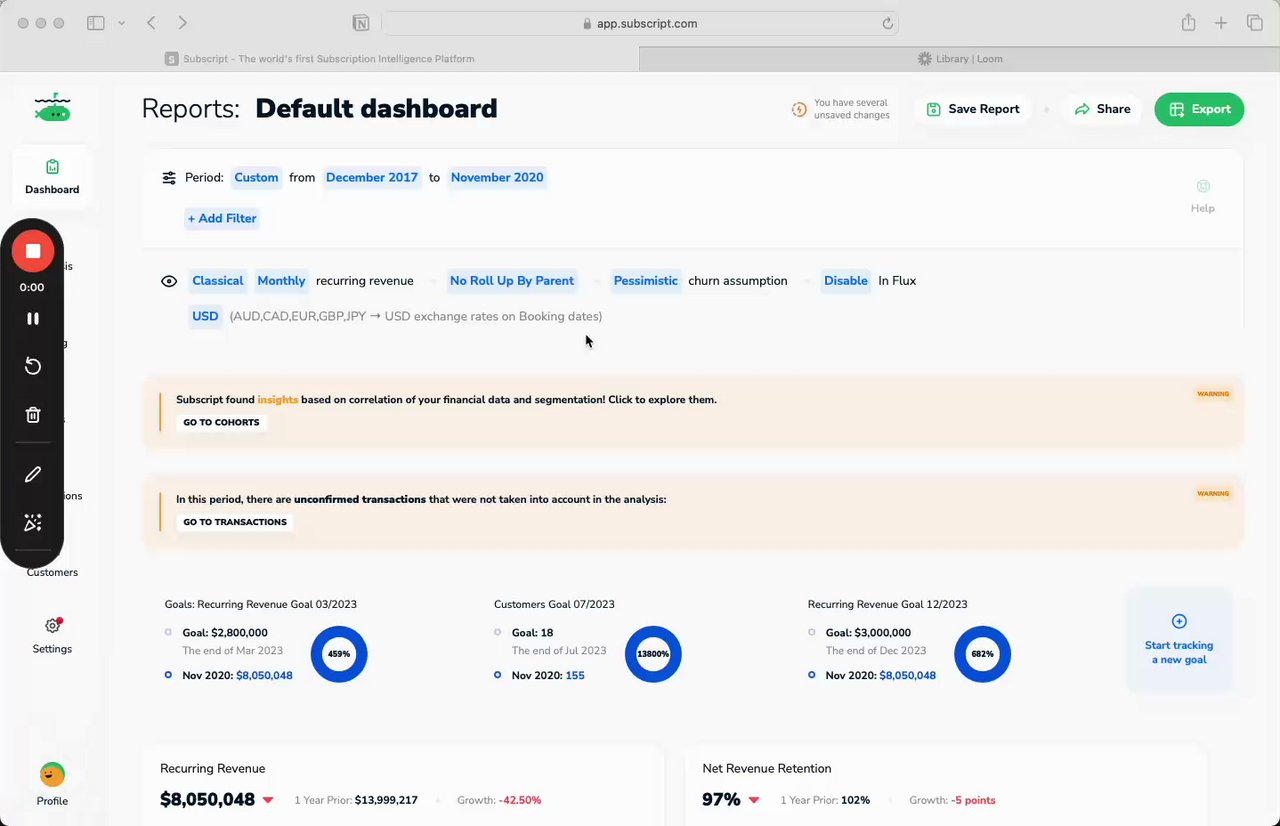The width and height of the screenshot is (1280, 826).
Task: Open a new Safari tab
Action: point(1221,23)
